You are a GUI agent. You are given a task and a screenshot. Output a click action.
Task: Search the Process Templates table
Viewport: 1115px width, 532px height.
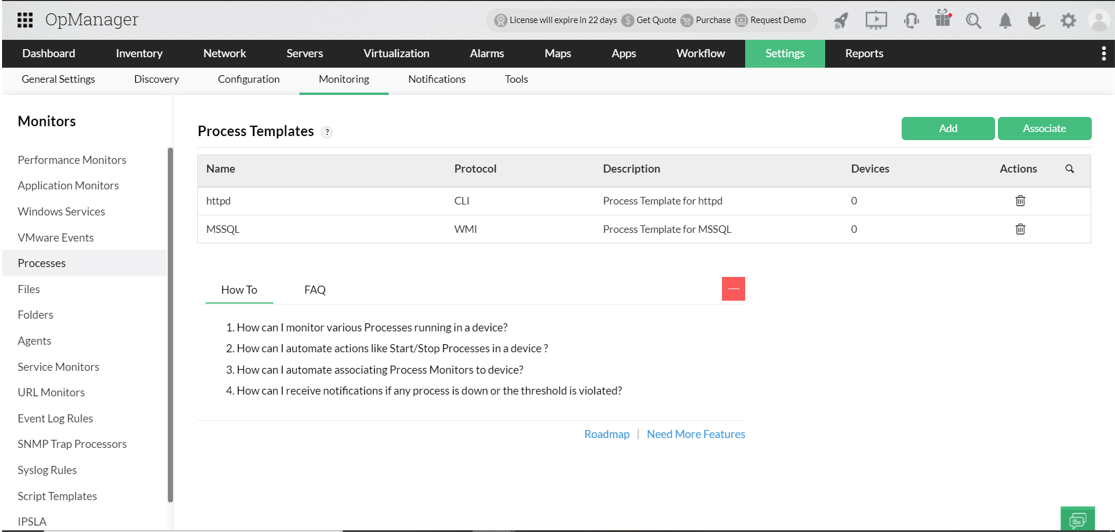[1069, 169]
